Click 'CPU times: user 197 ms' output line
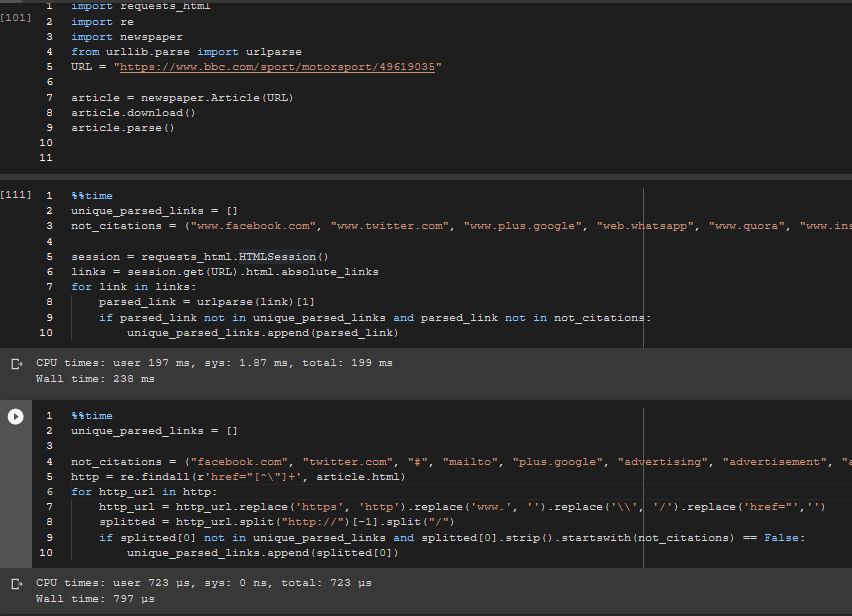 214,363
